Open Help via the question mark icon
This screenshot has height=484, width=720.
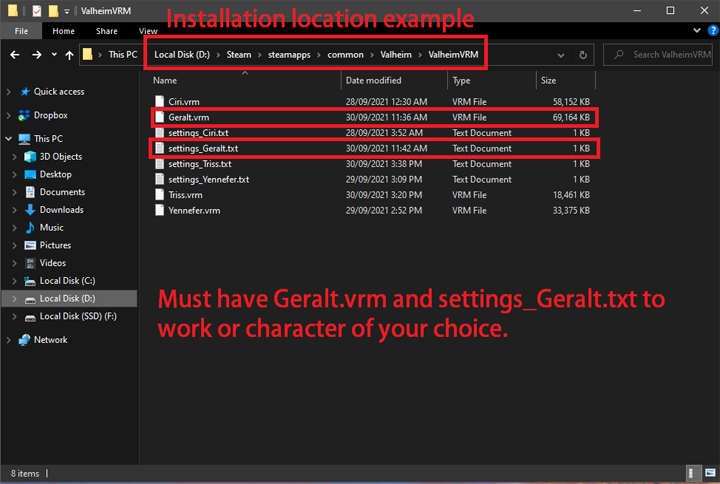(x=713, y=30)
